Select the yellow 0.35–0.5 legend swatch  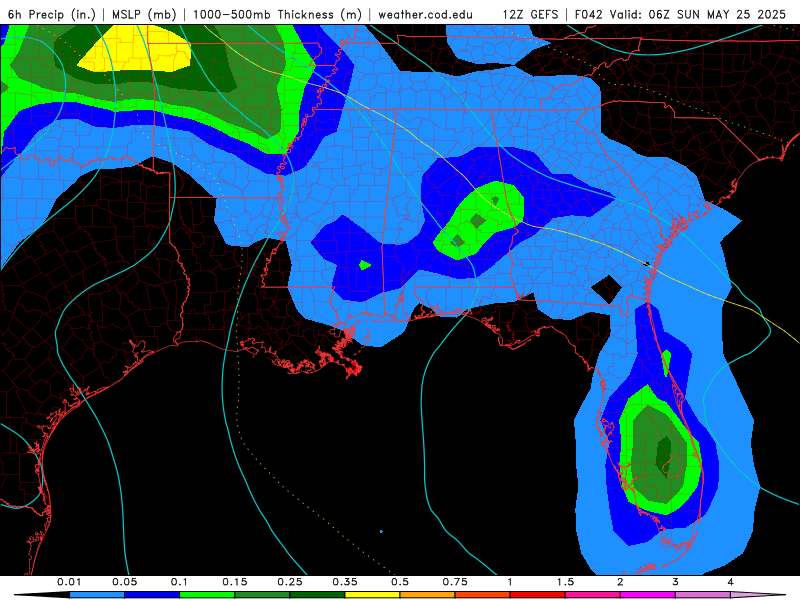point(372,595)
